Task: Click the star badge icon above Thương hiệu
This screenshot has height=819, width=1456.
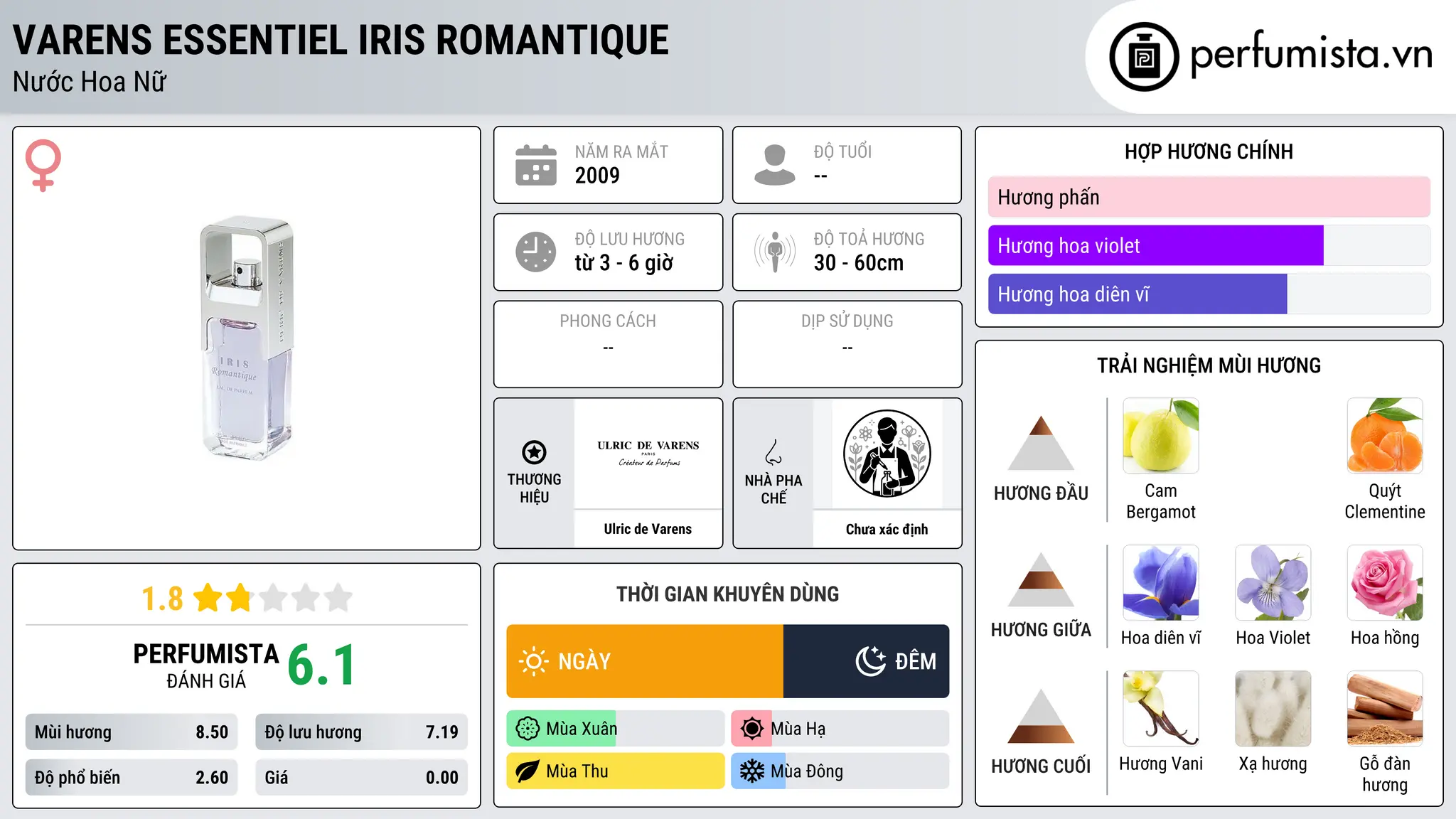Action: tap(534, 452)
